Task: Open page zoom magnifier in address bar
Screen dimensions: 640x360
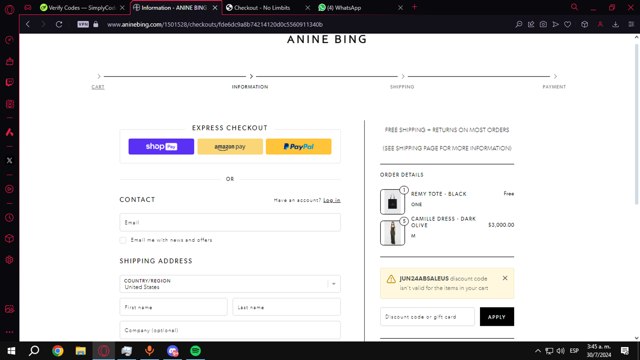Action: pos(519,24)
